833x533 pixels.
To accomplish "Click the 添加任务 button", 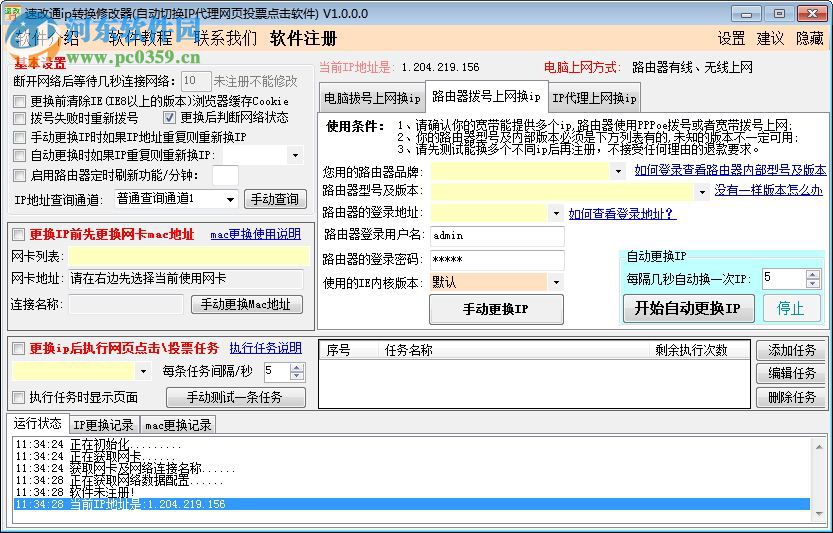I will tap(791, 350).
